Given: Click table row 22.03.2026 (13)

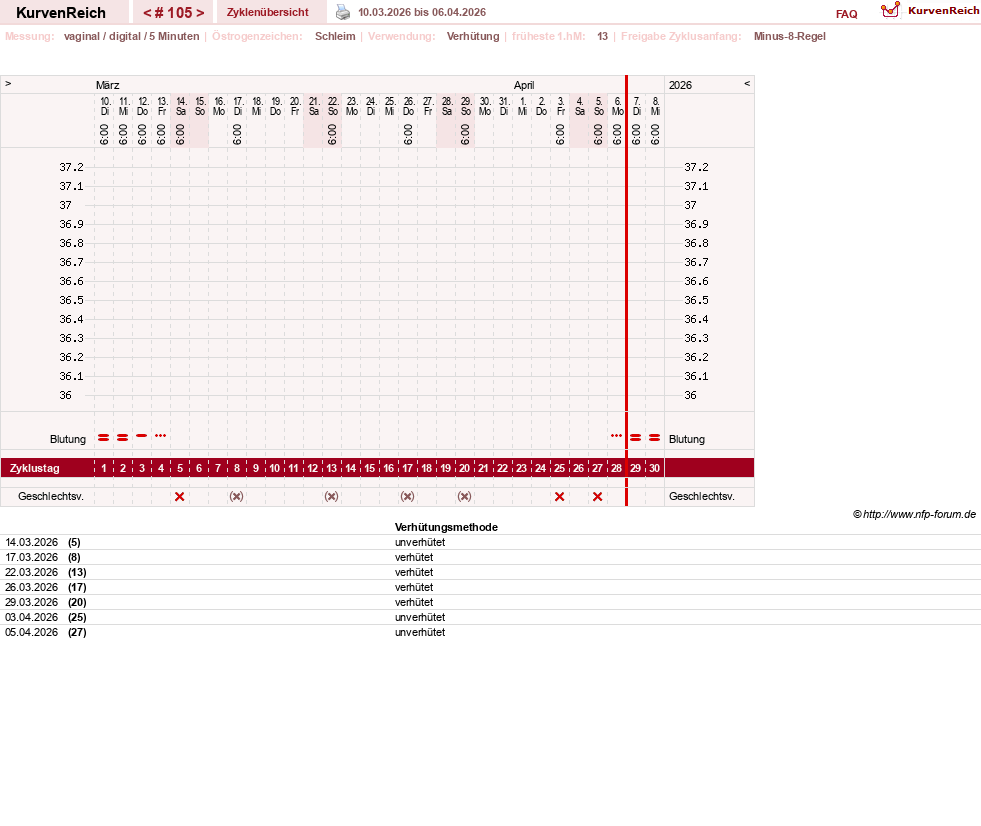Looking at the screenshot, I should point(490,573).
